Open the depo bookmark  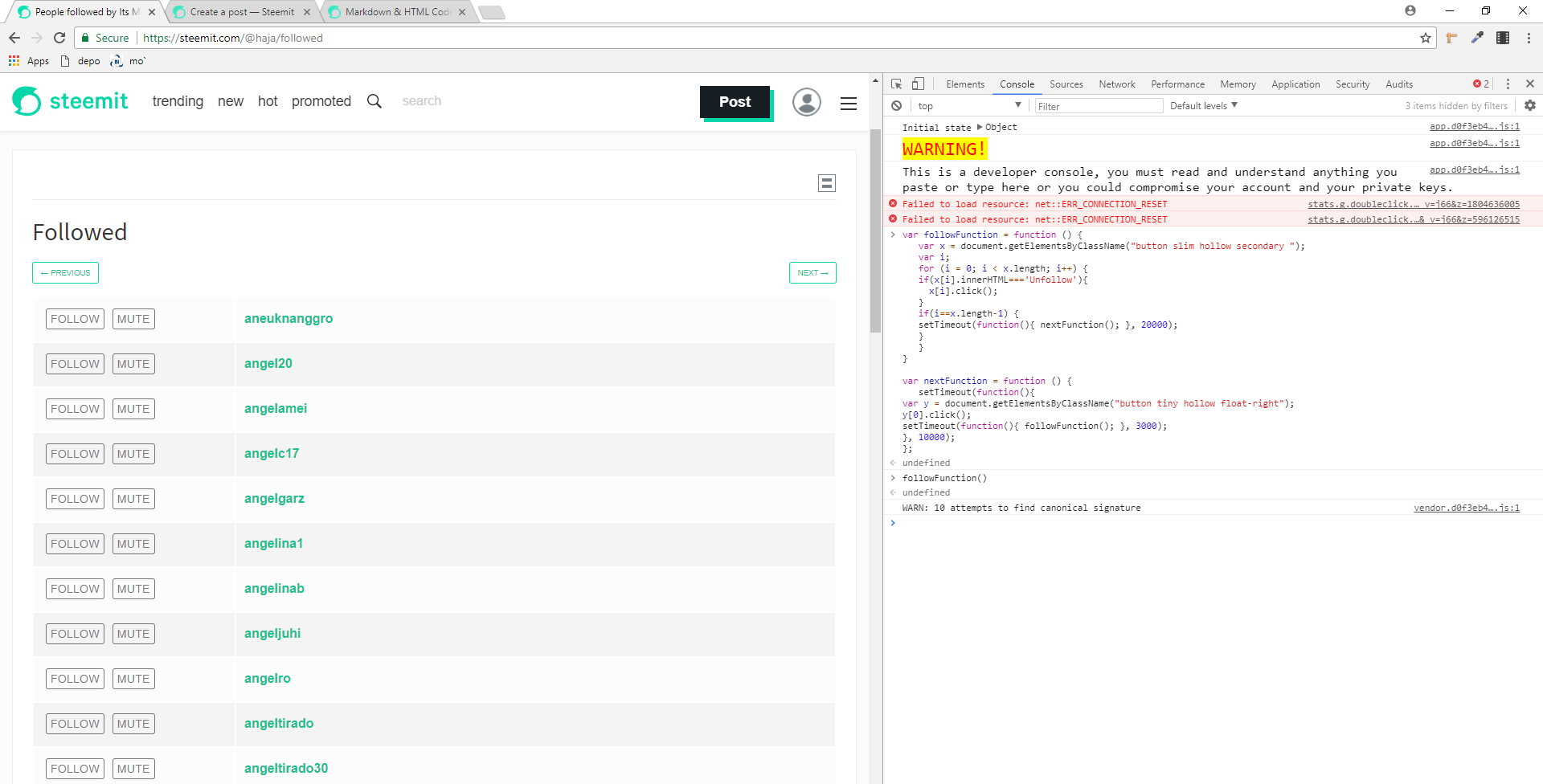80,61
